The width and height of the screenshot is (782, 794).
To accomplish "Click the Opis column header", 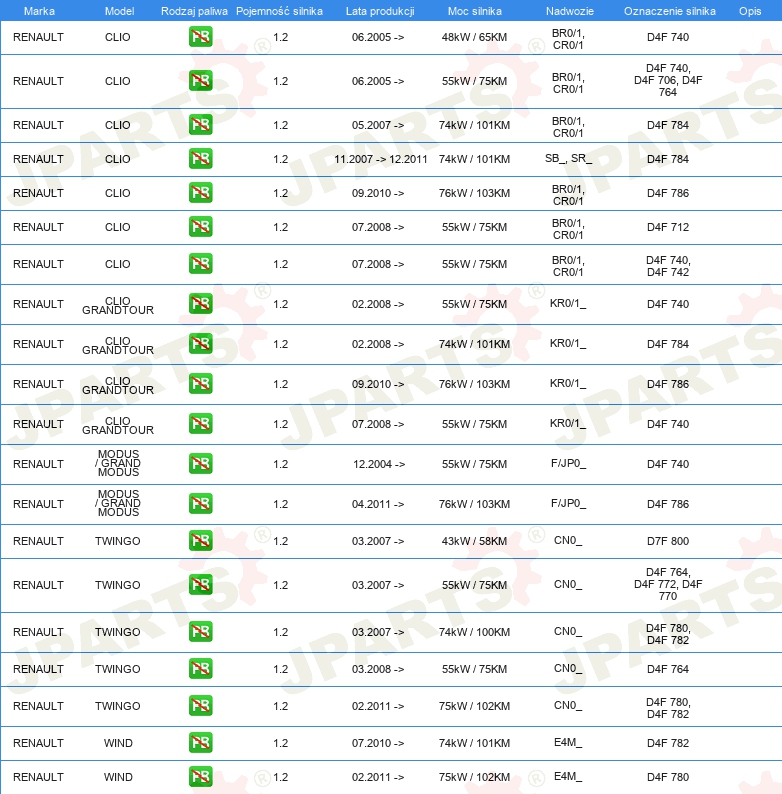I will pyautogui.click(x=750, y=11).
